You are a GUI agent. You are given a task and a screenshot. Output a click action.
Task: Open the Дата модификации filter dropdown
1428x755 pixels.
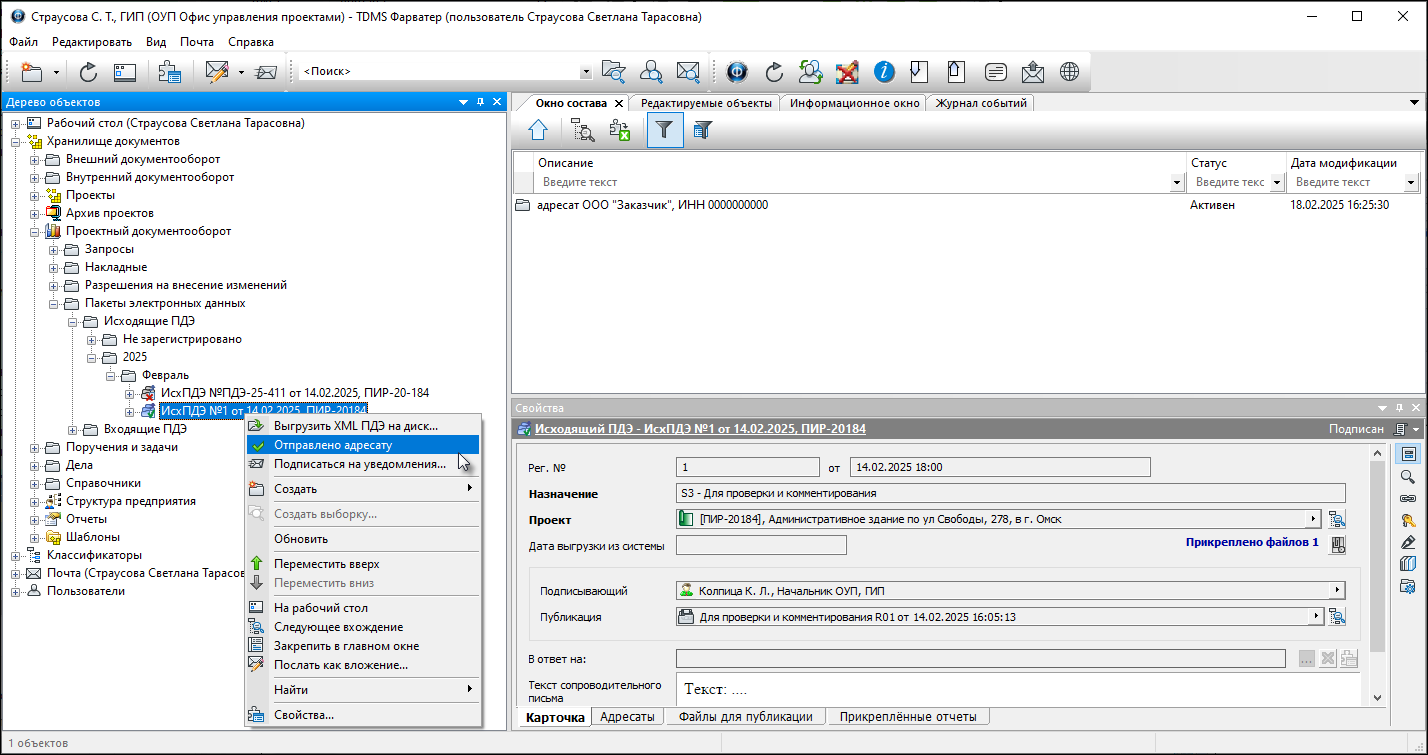tap(1411, 183)
